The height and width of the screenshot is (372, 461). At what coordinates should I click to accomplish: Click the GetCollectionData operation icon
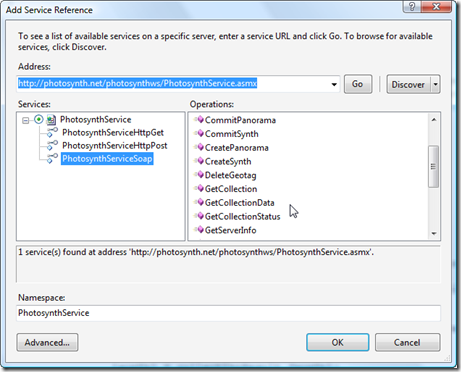(200, 202)
